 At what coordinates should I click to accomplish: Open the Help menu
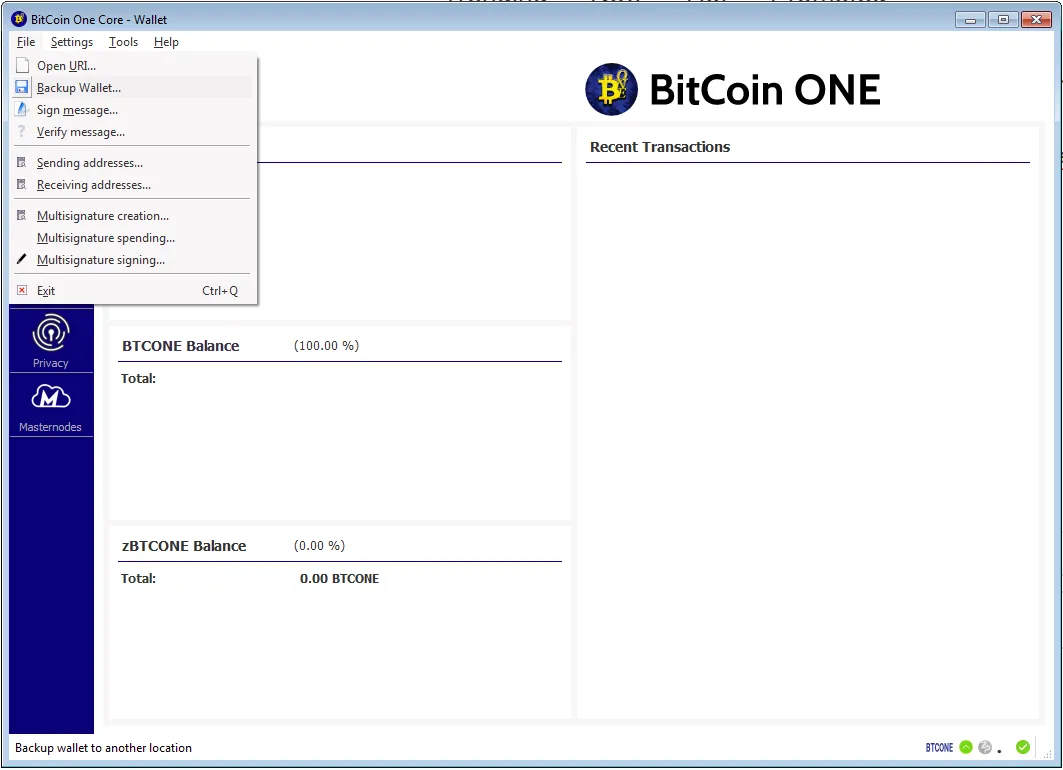166,42
